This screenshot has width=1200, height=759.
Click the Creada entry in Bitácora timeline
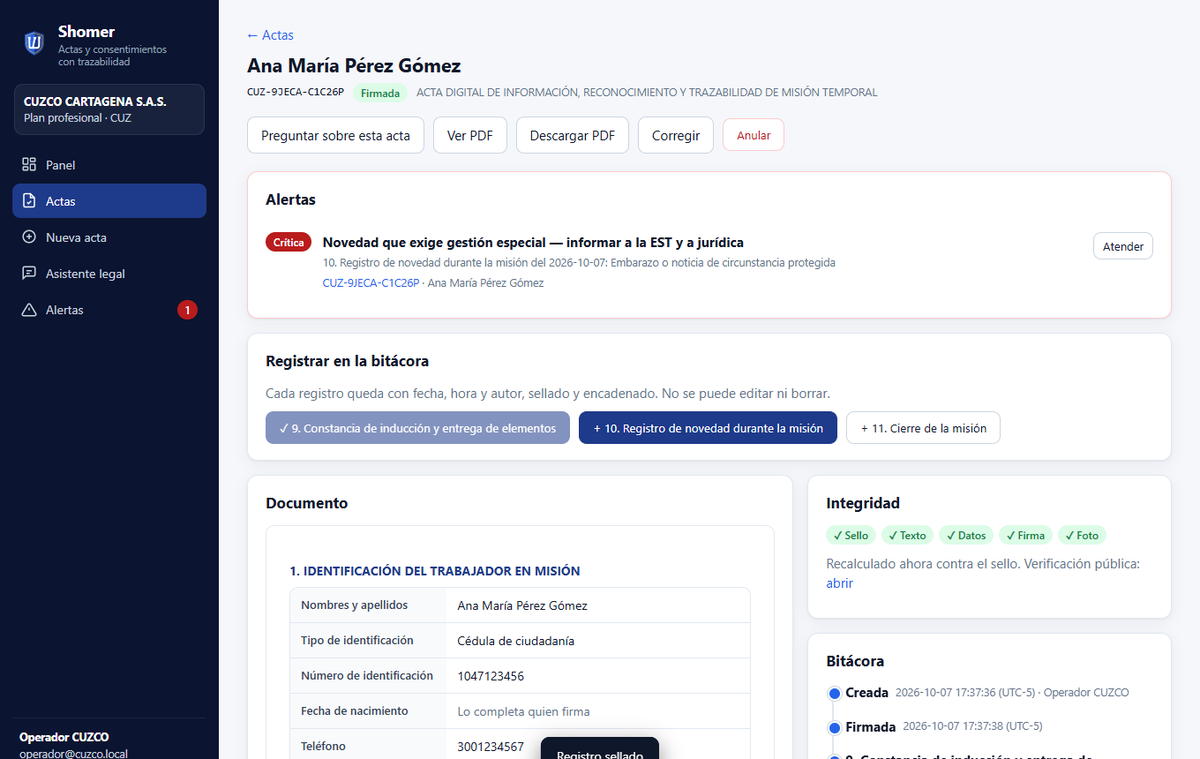click(x=866, y=693)
